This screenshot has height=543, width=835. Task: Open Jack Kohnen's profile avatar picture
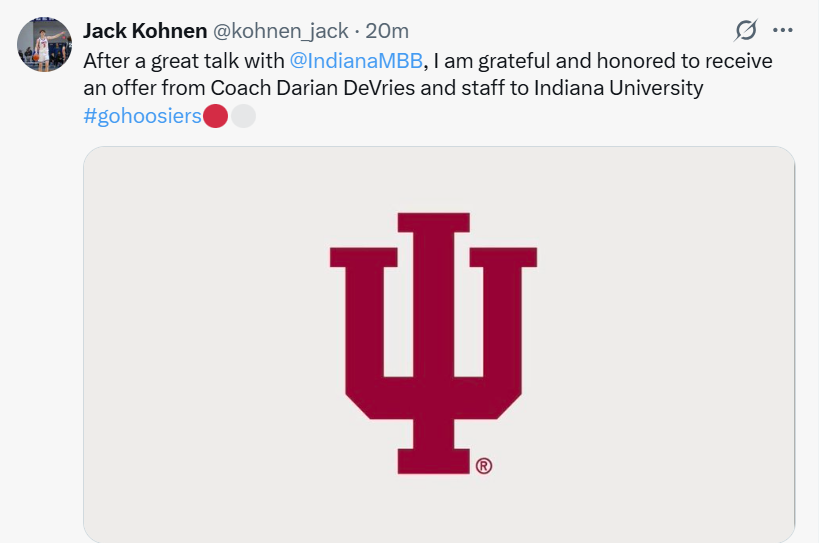pyautogui.click(x=45, y=45)
